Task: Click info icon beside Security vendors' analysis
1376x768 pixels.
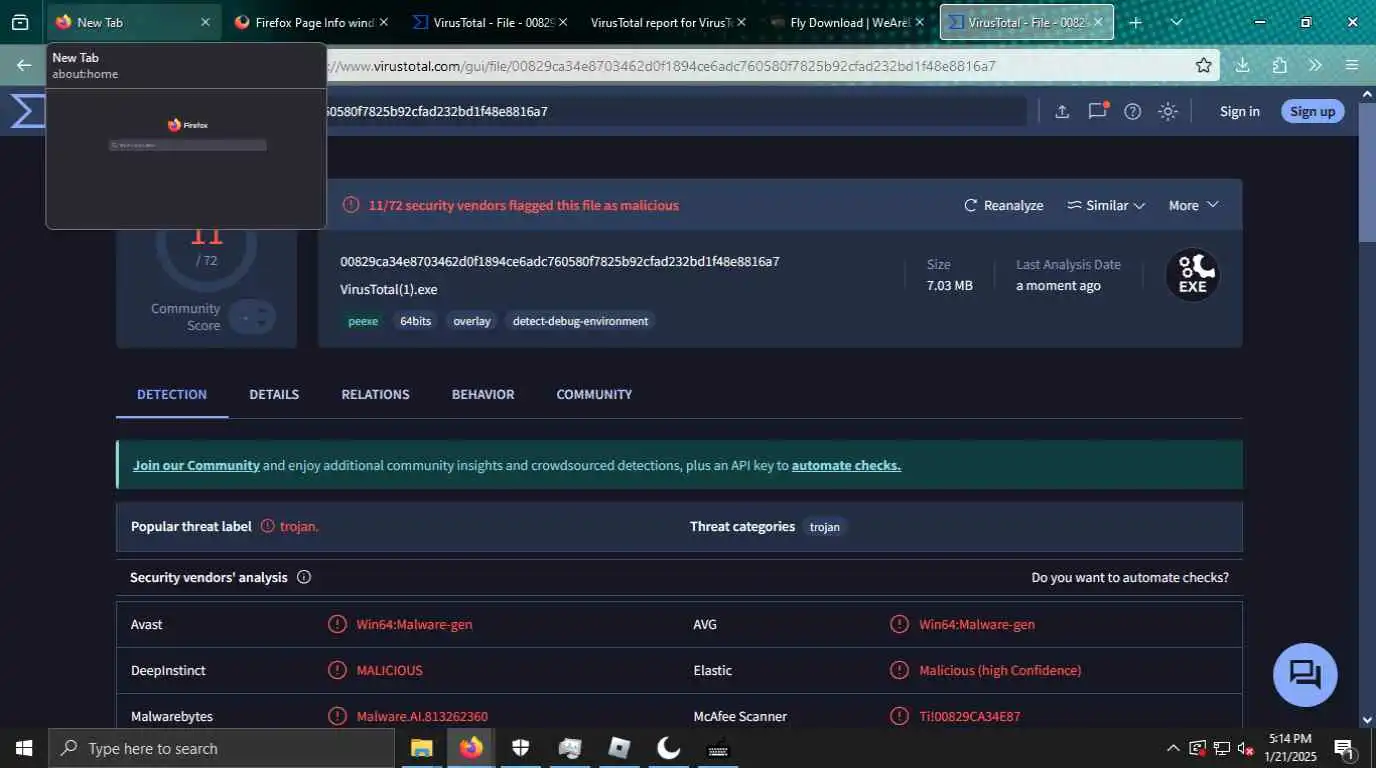Action: click(x=304, y=577)
